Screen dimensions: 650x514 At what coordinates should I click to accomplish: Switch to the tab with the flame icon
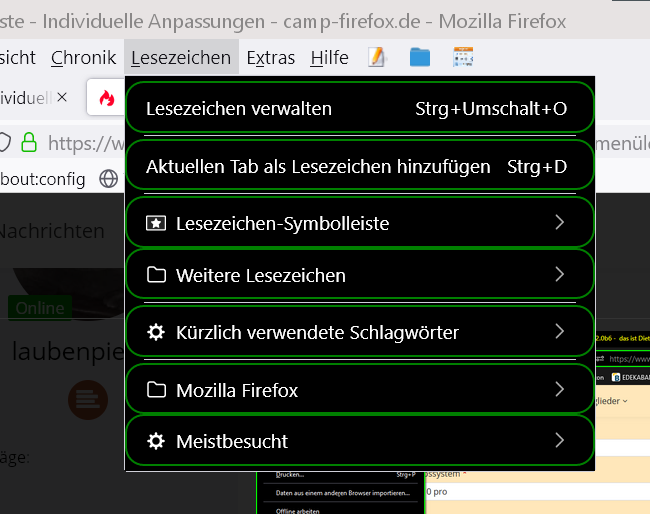tap(106, 98)
